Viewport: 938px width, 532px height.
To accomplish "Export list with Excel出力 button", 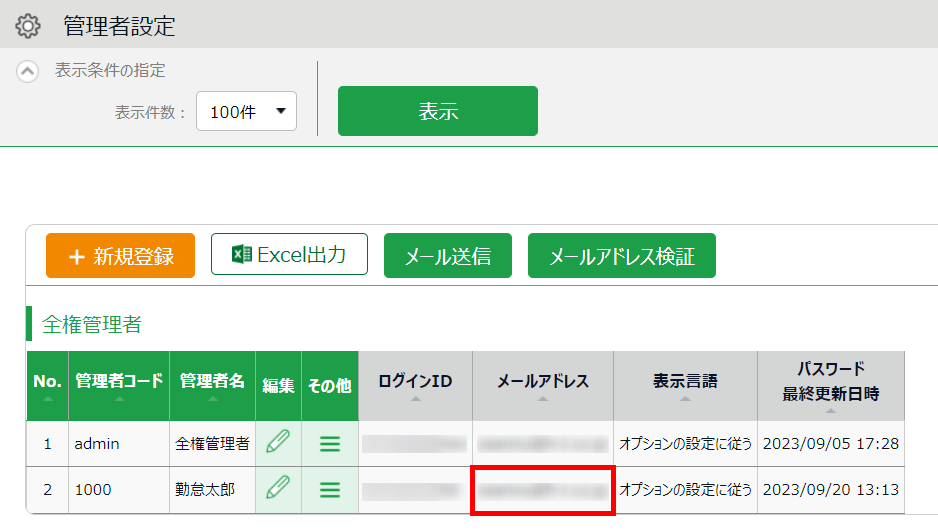I will click(289, 255).
